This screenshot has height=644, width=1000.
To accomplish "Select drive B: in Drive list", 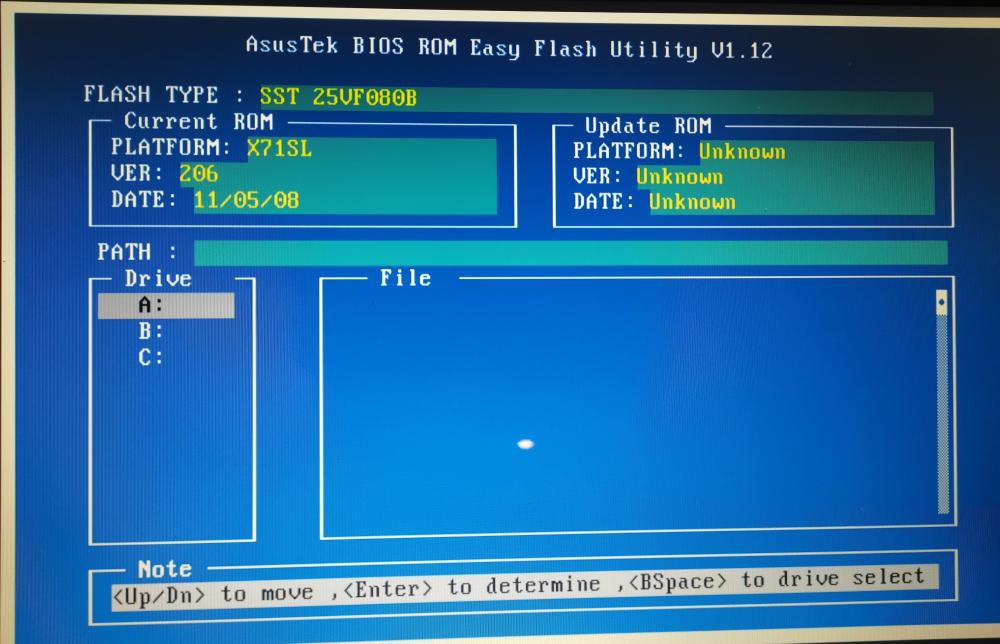I will pos(151,331).
